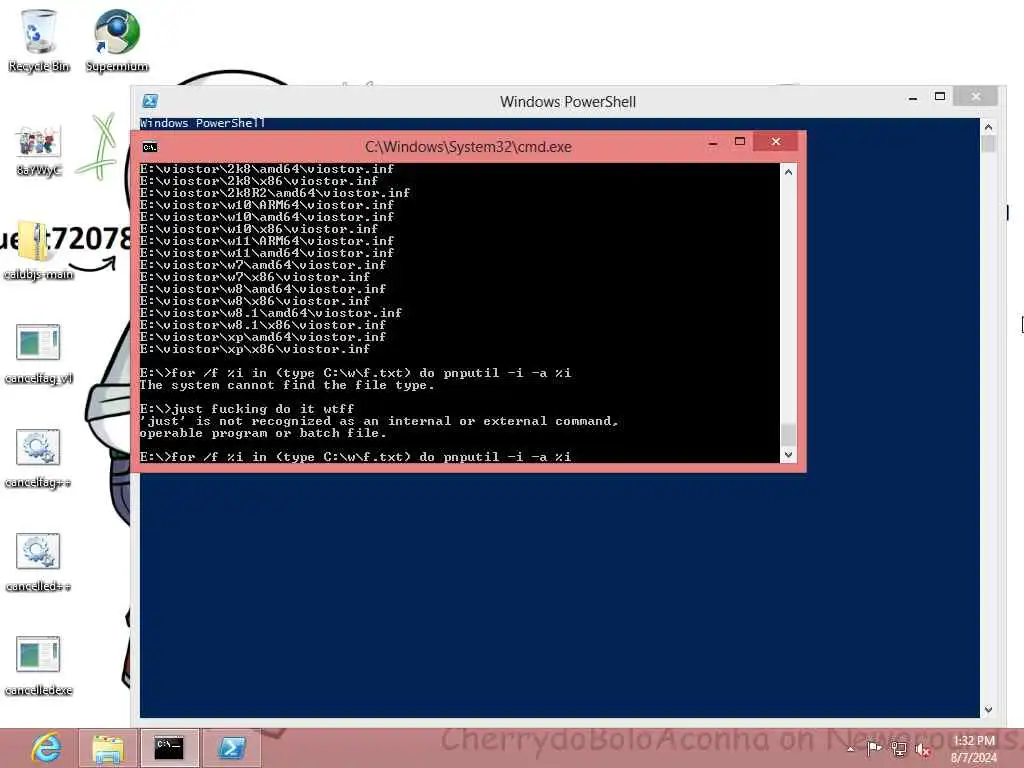The width and height of the screenshot is (1024, 768).
Task: Open the Recycle Bin desktop icon
Action: (39, 40)
